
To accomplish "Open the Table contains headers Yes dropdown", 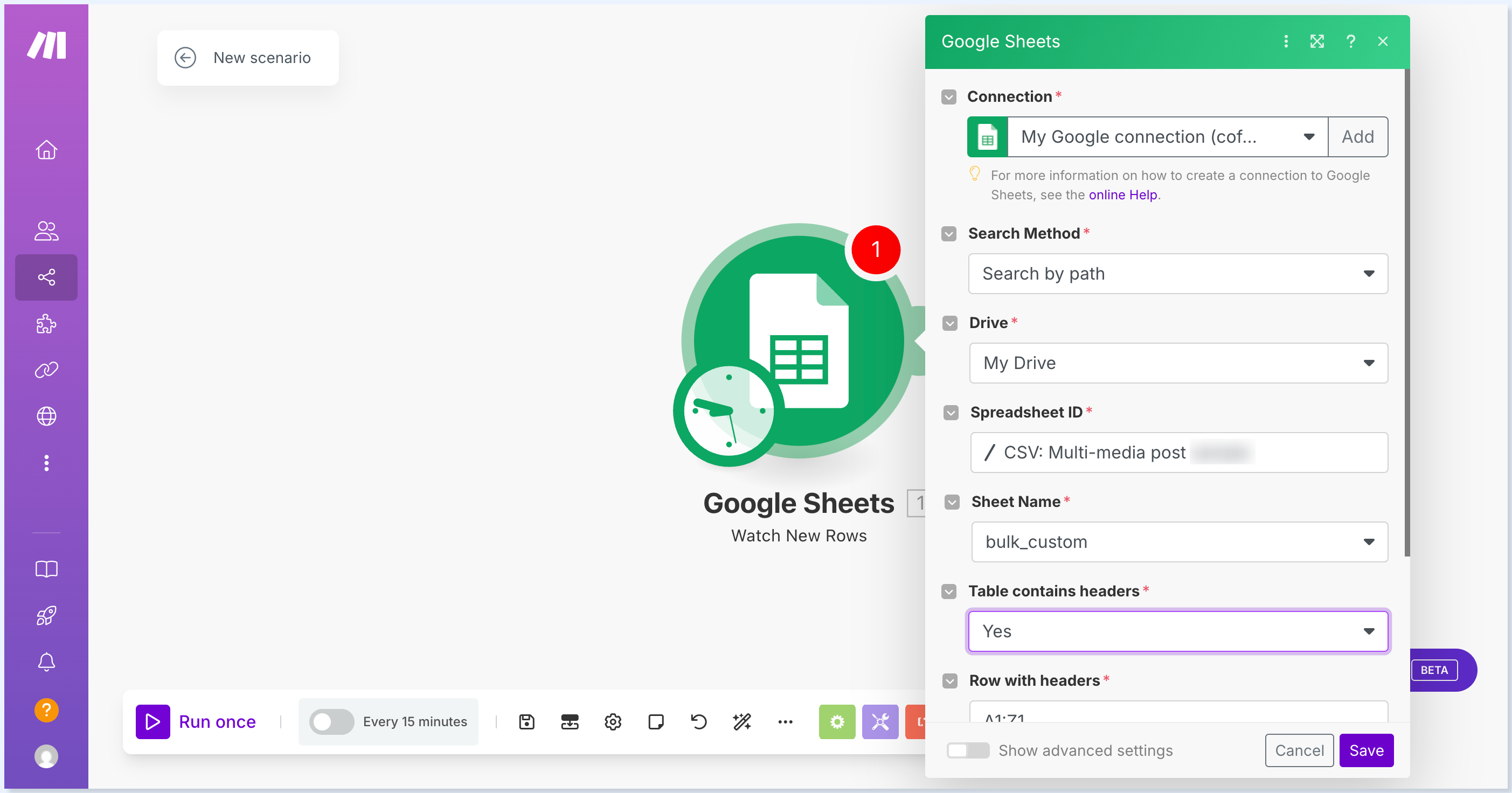I will [x=1178, y=631].
